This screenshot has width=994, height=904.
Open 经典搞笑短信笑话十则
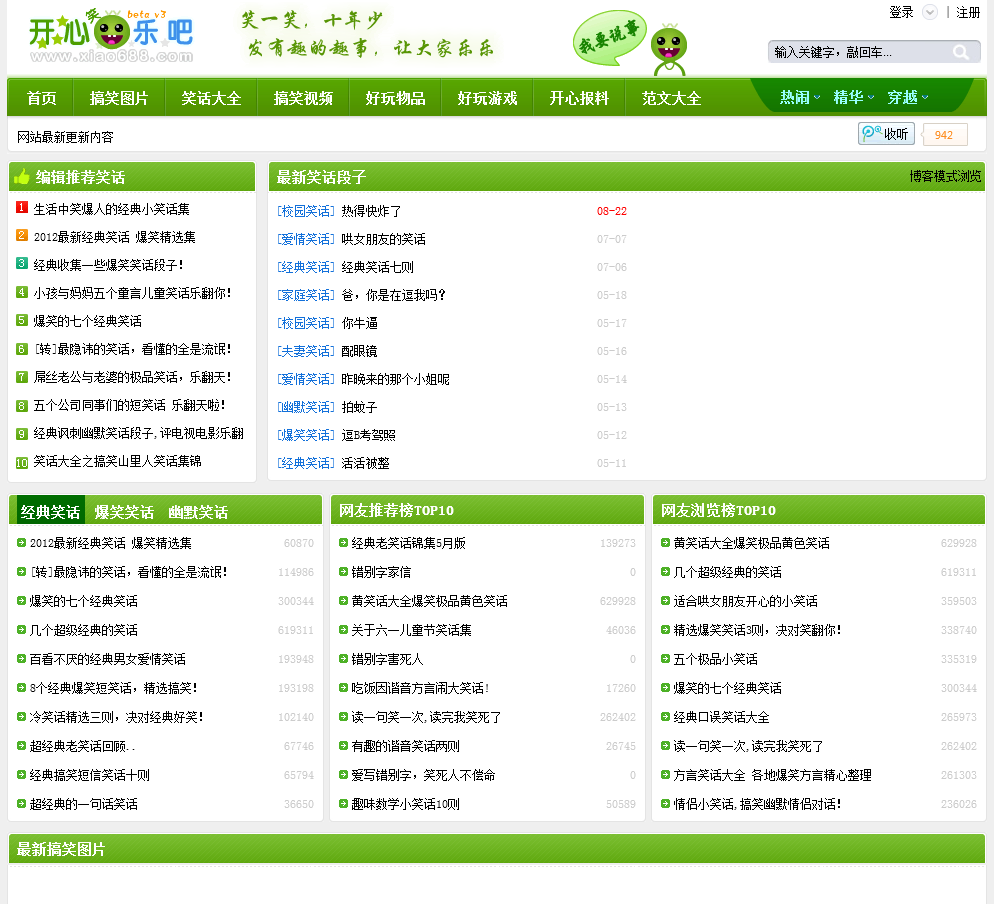tap(89, 775)
